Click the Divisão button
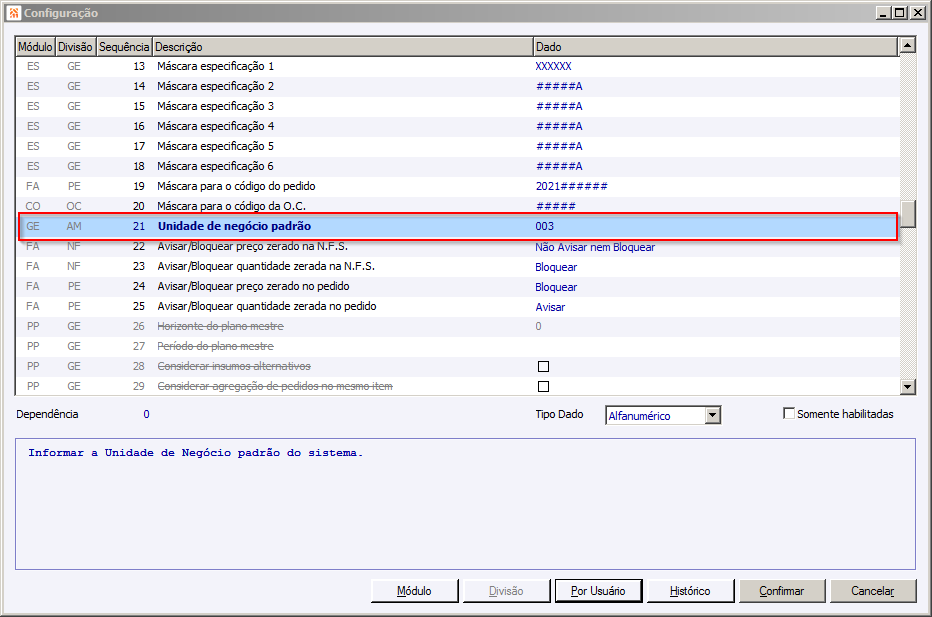932x617 pixels. [x=506, y=591]
